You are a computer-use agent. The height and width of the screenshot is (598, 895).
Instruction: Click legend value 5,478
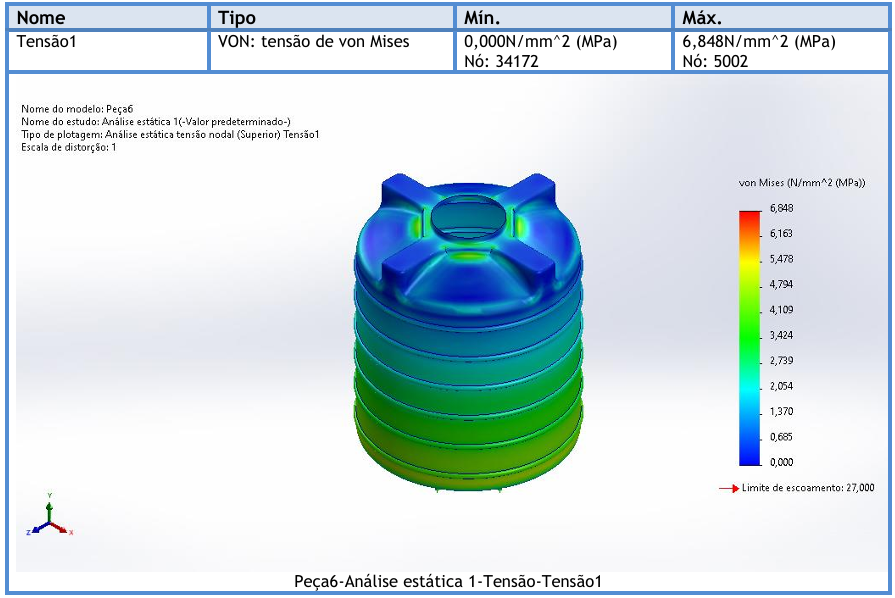pos(781,259)
